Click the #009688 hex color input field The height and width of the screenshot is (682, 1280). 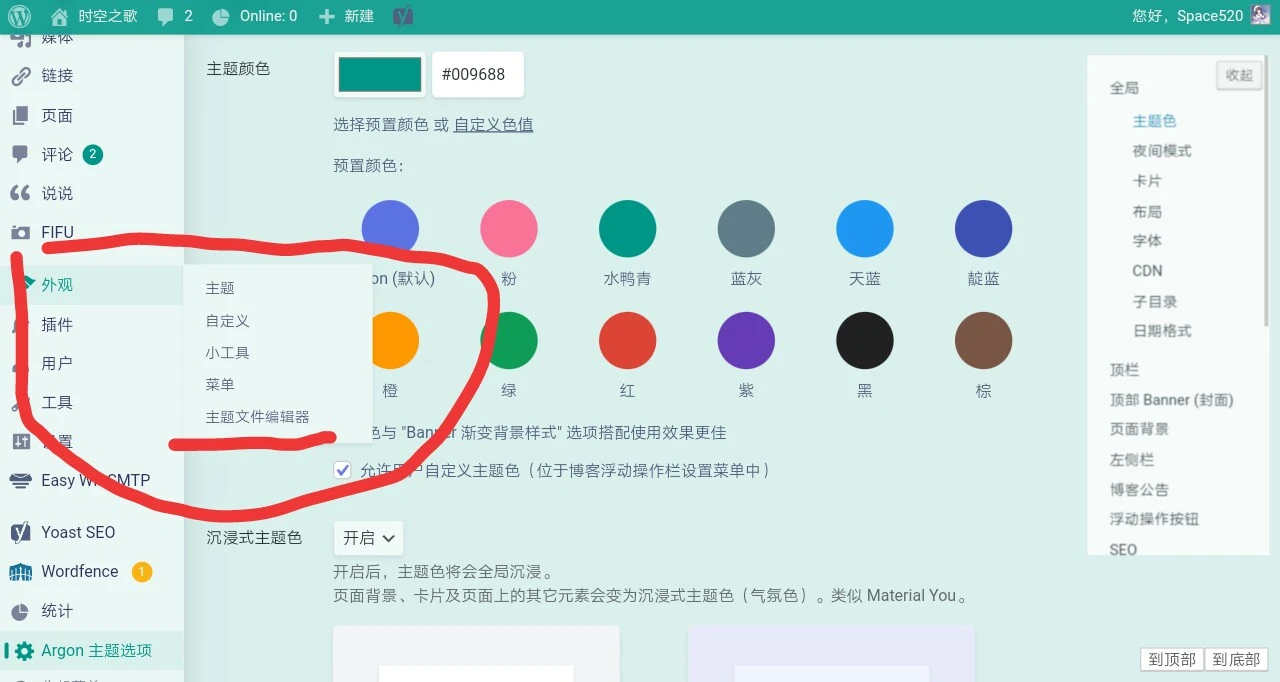(x=478, y=75)
